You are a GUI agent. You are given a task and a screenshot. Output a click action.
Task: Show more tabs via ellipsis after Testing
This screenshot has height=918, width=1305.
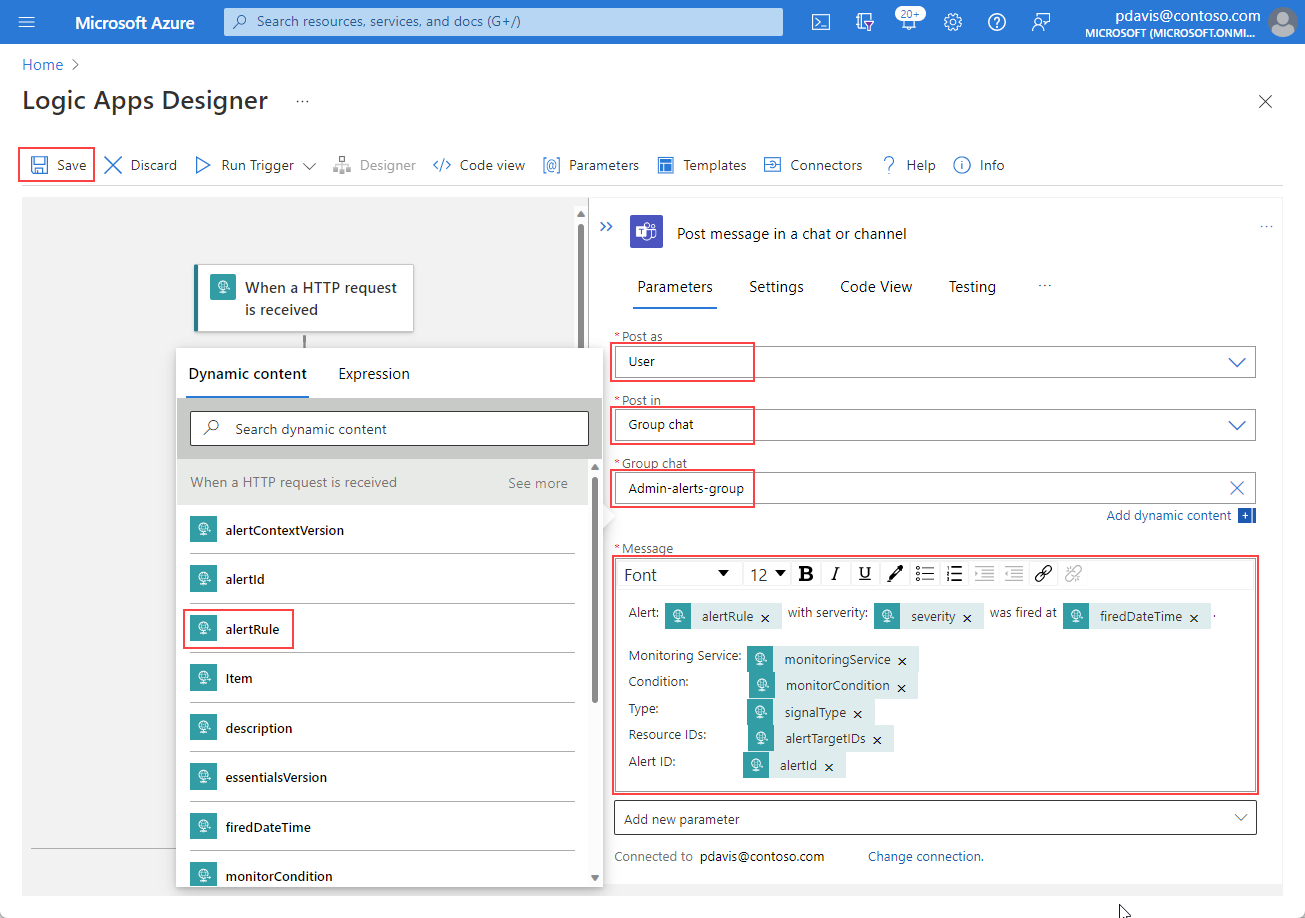(x=1045, y=286)
